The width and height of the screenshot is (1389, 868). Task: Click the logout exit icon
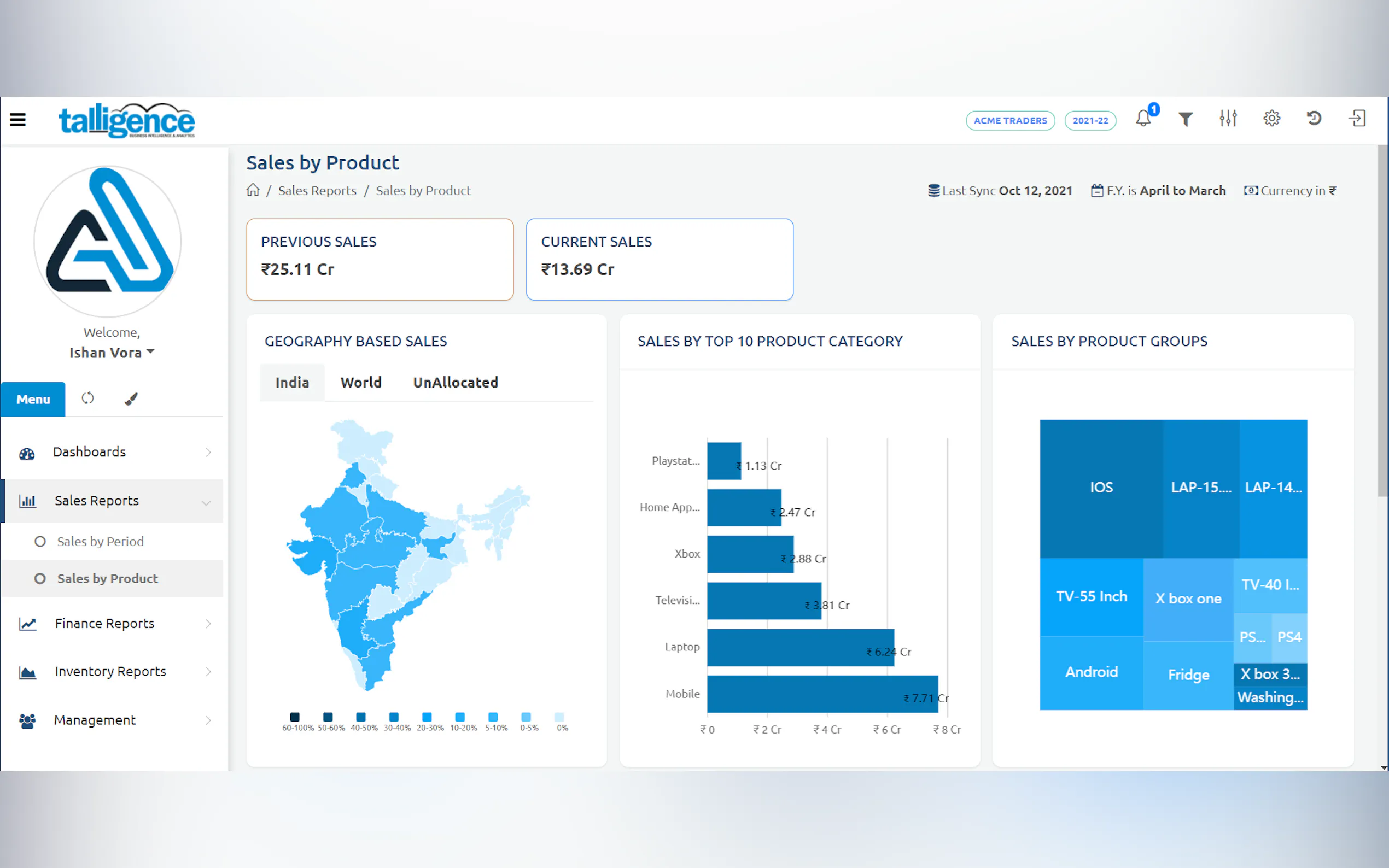click(x=1357, y=118)
